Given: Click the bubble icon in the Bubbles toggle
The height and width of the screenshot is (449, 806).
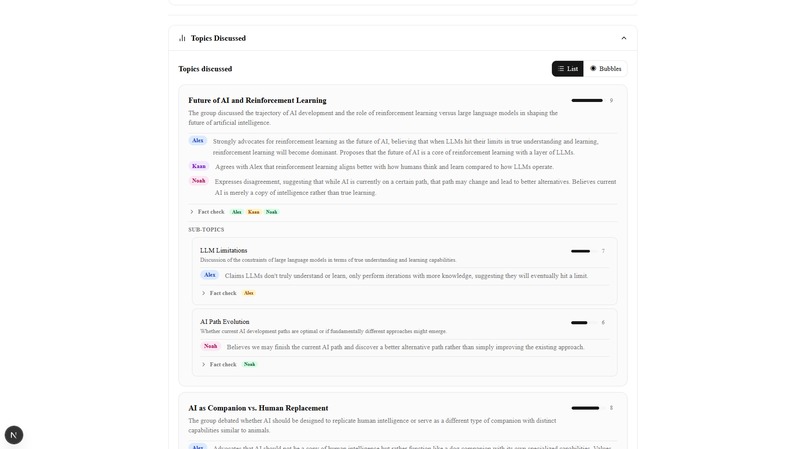Looking at the screenshot, I should [593, 68].
